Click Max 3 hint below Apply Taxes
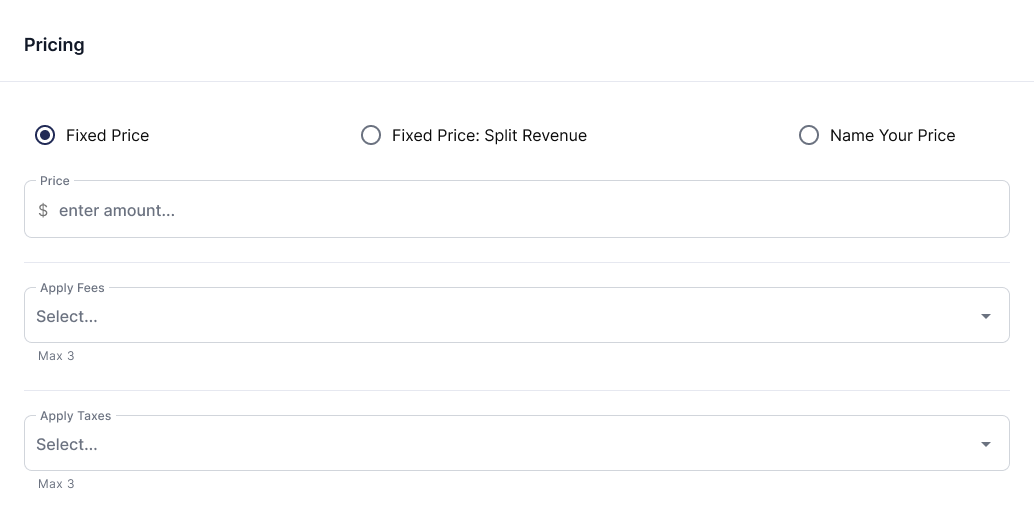 pyautogui.click(x=56, y=484)
